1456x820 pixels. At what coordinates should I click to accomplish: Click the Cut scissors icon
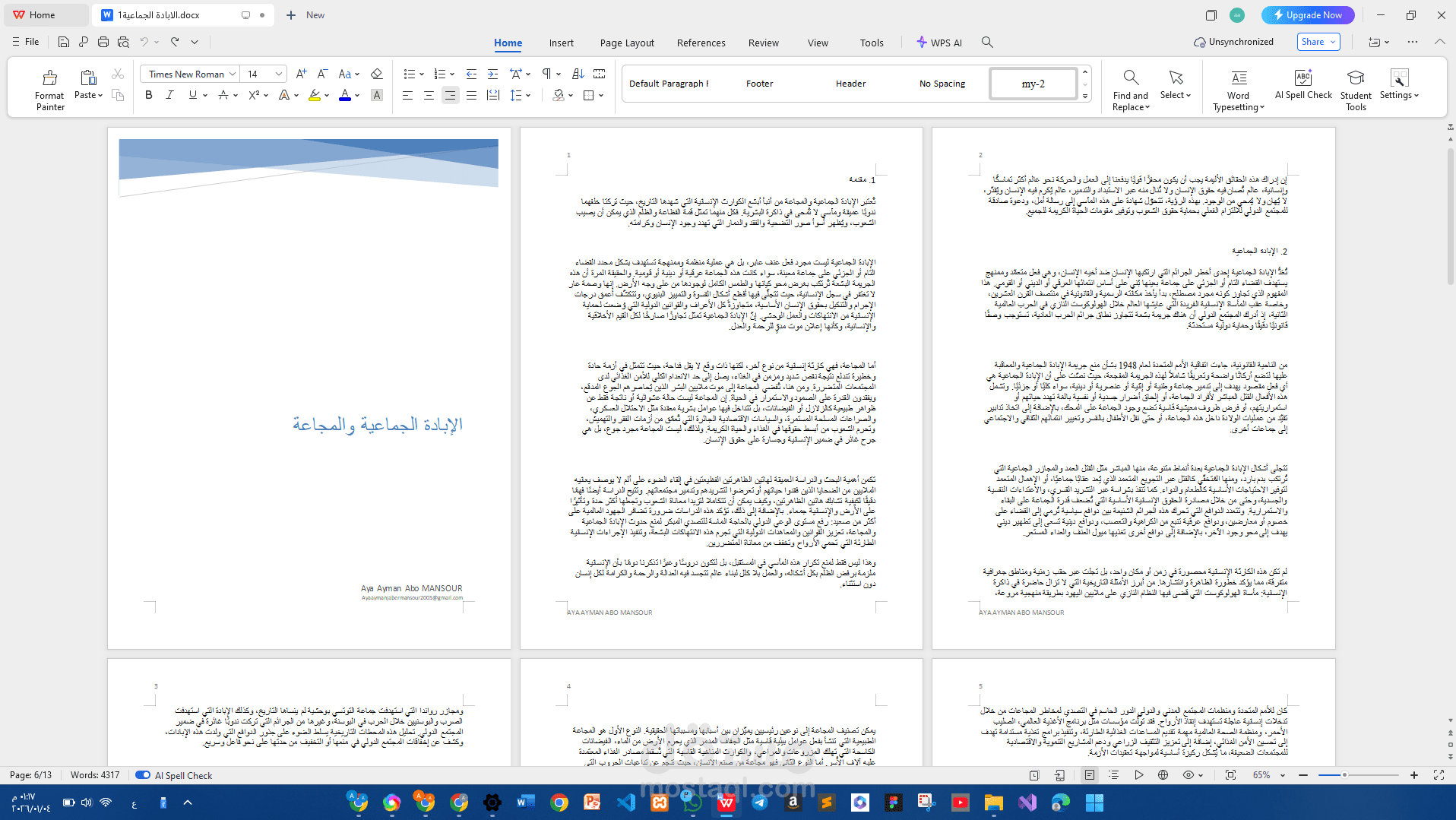[x=117, y=74]
